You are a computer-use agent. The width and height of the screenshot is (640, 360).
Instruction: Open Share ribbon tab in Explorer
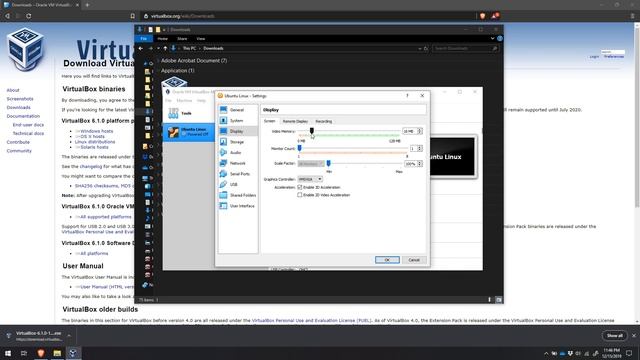point(182,38)
